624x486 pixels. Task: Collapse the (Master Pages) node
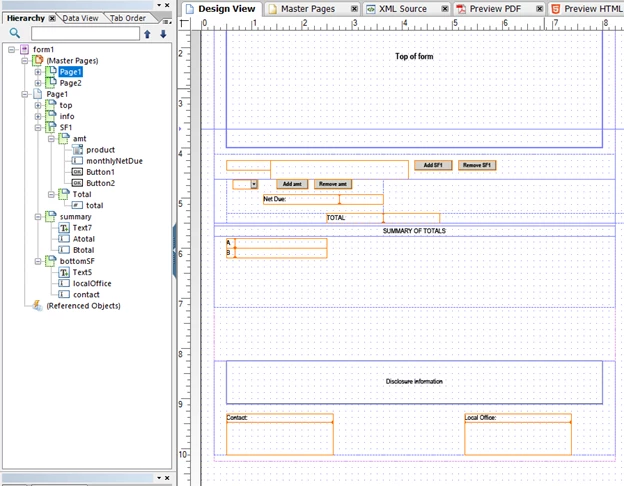click(25, 61)
